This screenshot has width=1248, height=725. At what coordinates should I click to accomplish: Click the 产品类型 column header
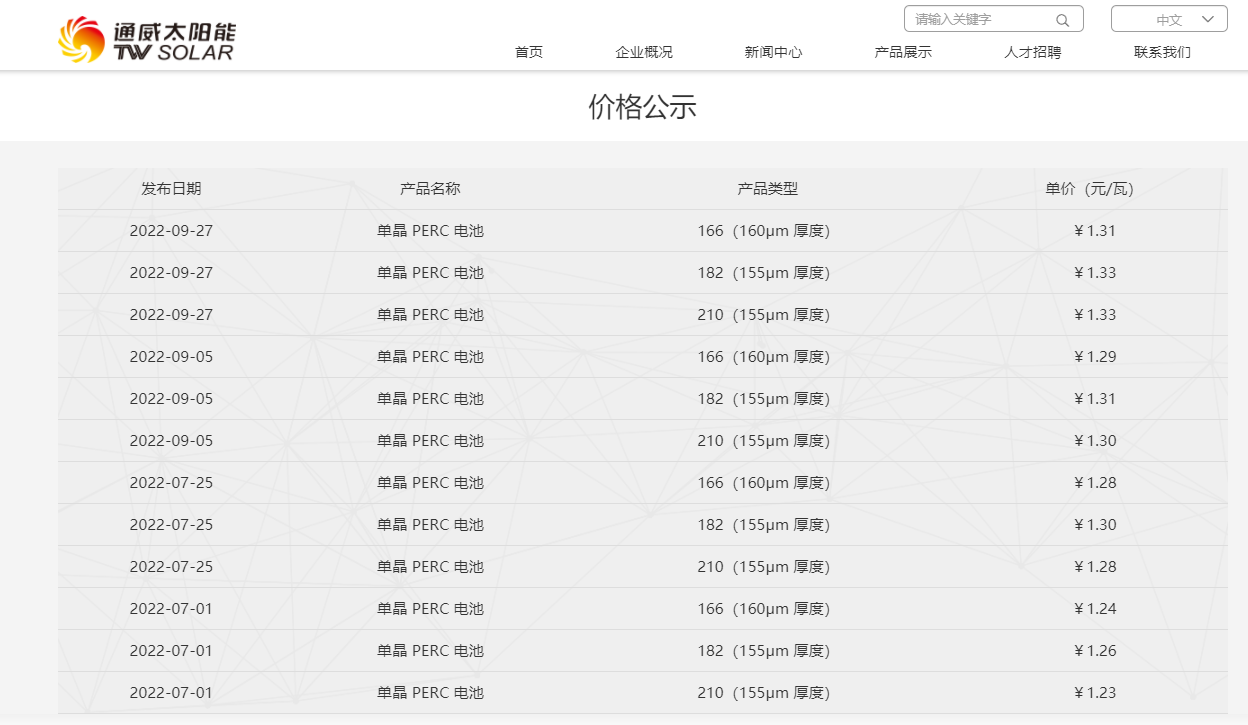[767, 189]
